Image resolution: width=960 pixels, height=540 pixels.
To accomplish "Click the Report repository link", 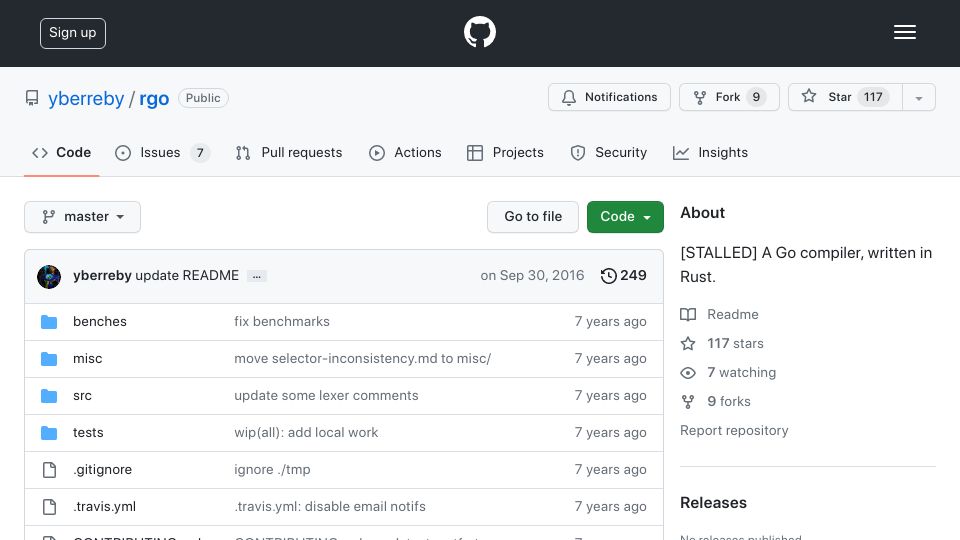I will [x=734, y=430].
